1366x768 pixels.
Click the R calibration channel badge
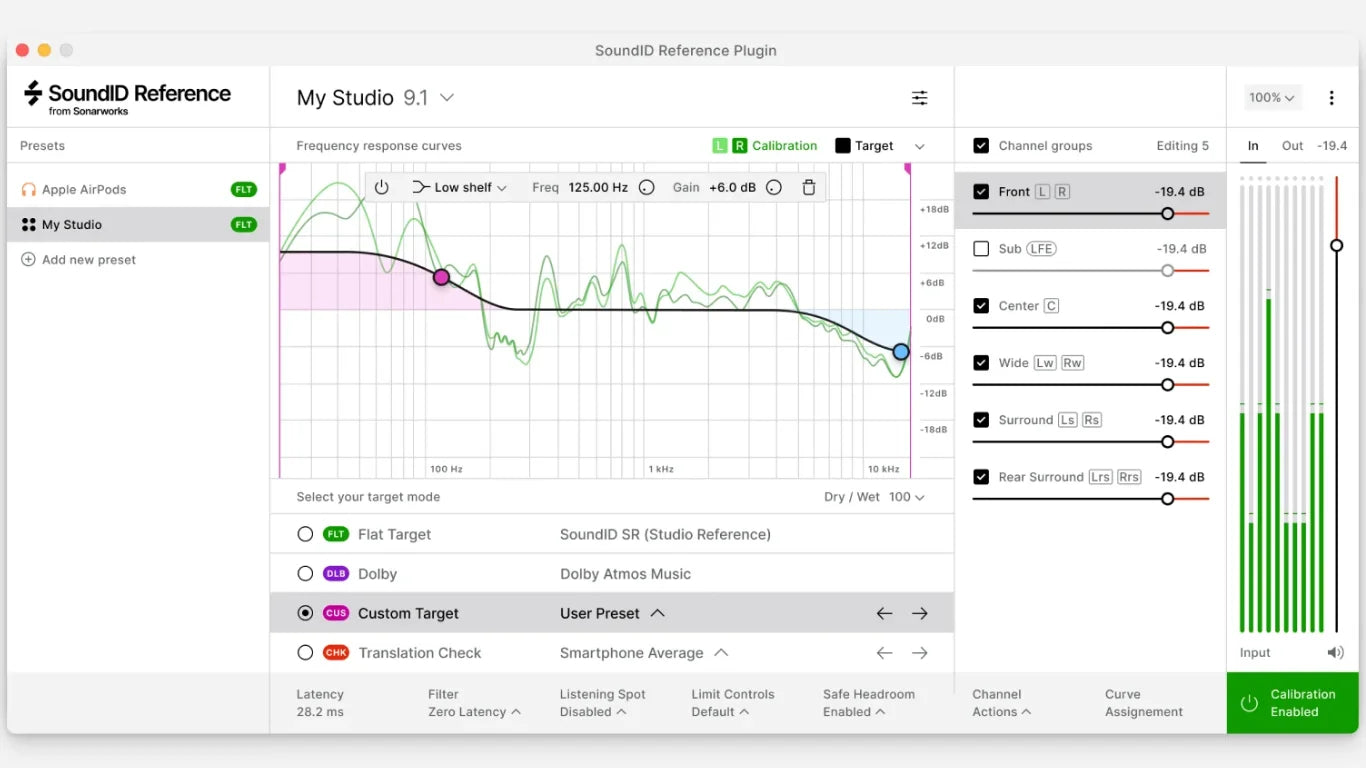click(739, 146)
